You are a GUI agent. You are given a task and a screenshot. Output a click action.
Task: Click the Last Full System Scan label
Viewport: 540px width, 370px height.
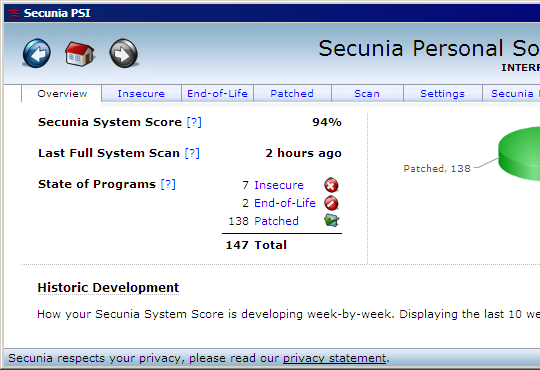click(x=109, y=153)
